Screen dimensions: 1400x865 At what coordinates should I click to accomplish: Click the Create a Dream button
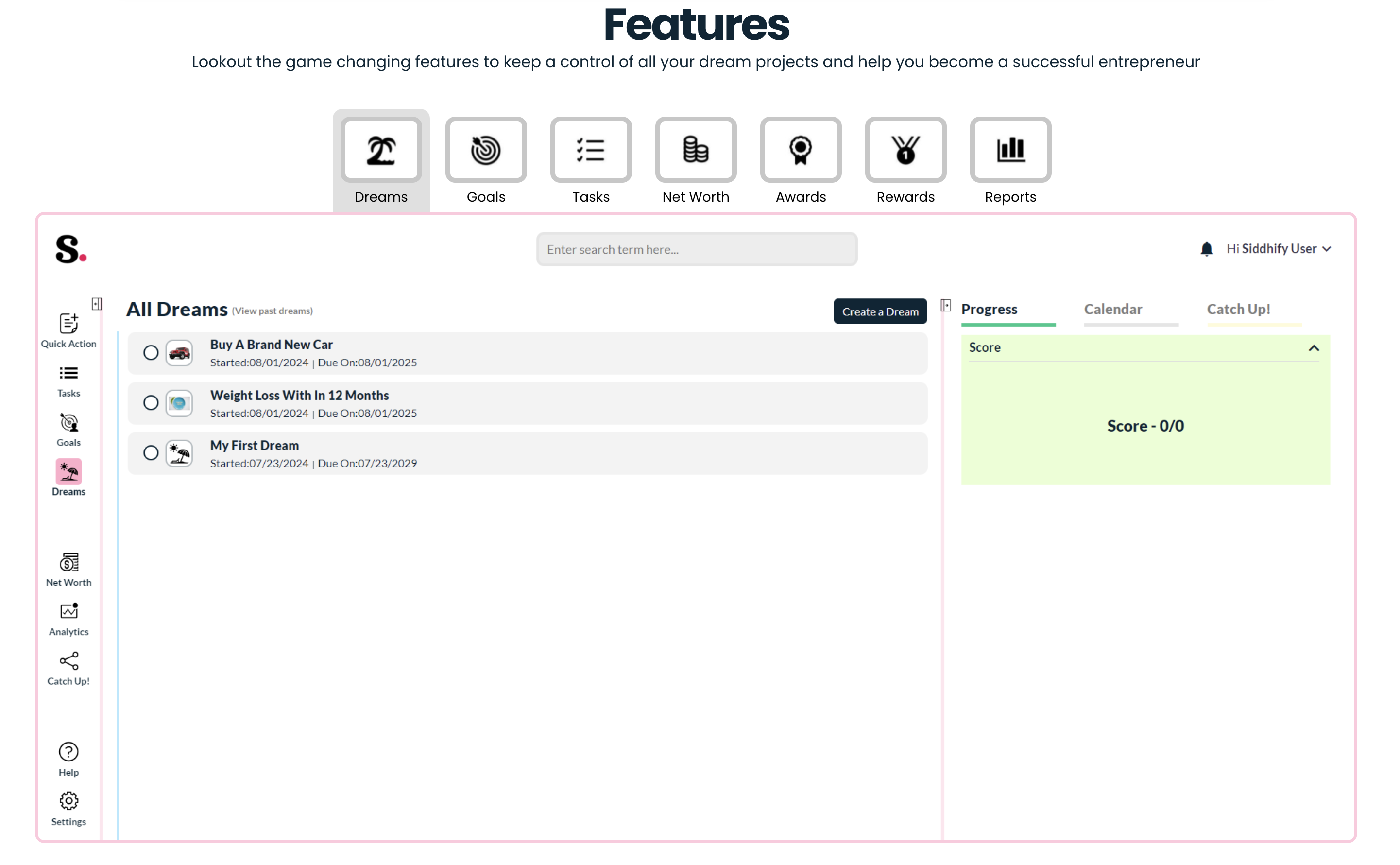point(880,312)
